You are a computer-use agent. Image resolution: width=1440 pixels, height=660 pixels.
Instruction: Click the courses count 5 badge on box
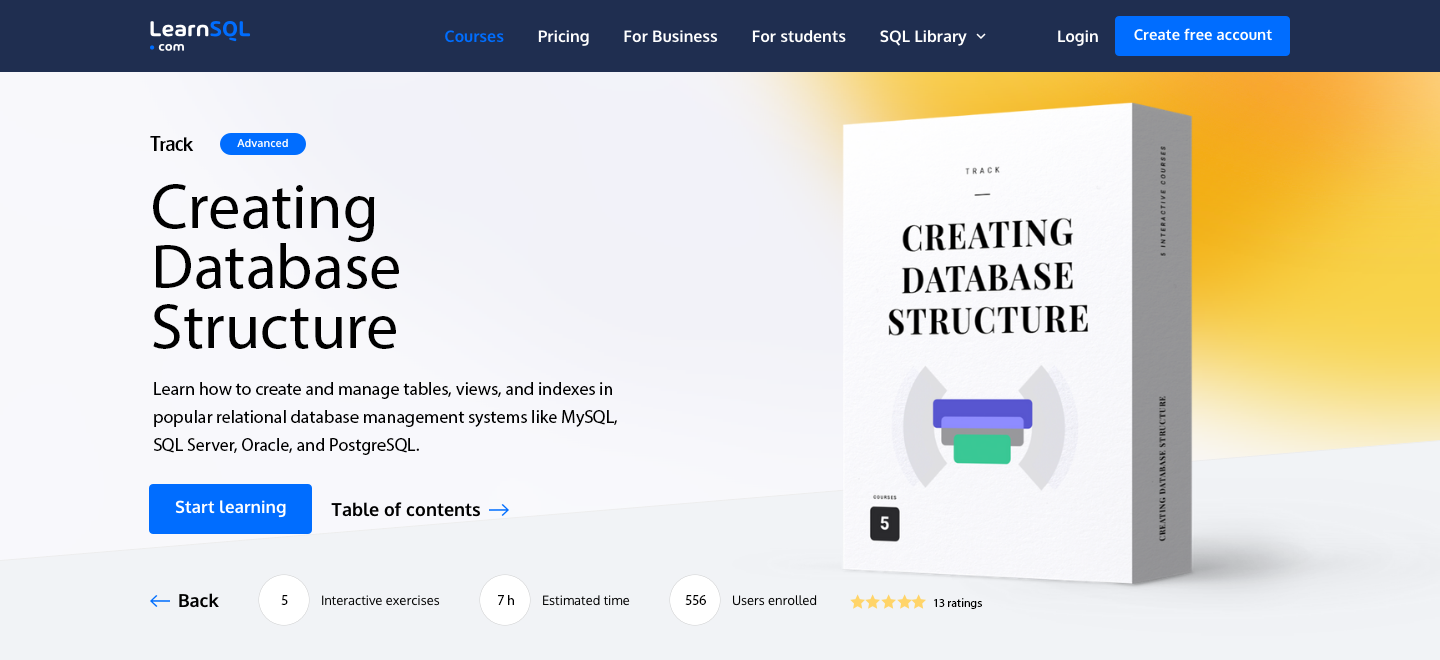point(885,524)
